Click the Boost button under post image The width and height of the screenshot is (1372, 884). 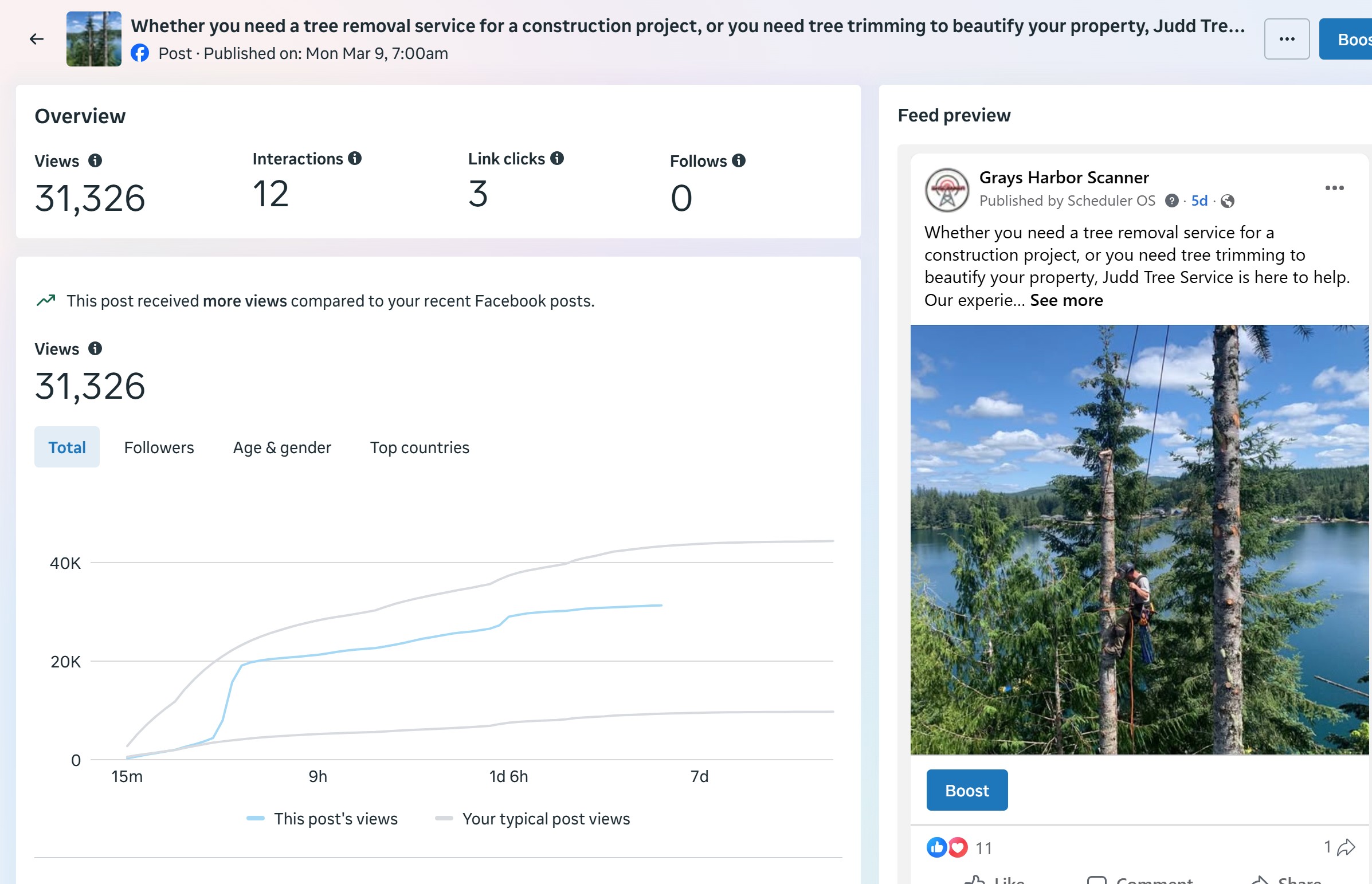967,791
